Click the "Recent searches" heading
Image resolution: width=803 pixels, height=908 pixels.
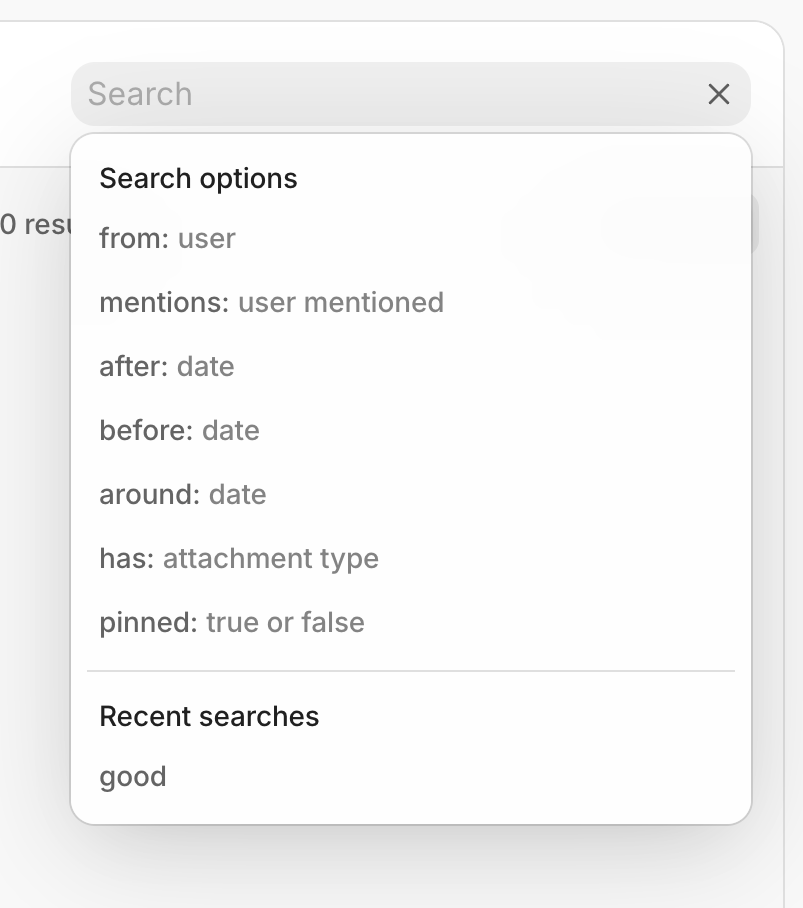pos(209,717)
